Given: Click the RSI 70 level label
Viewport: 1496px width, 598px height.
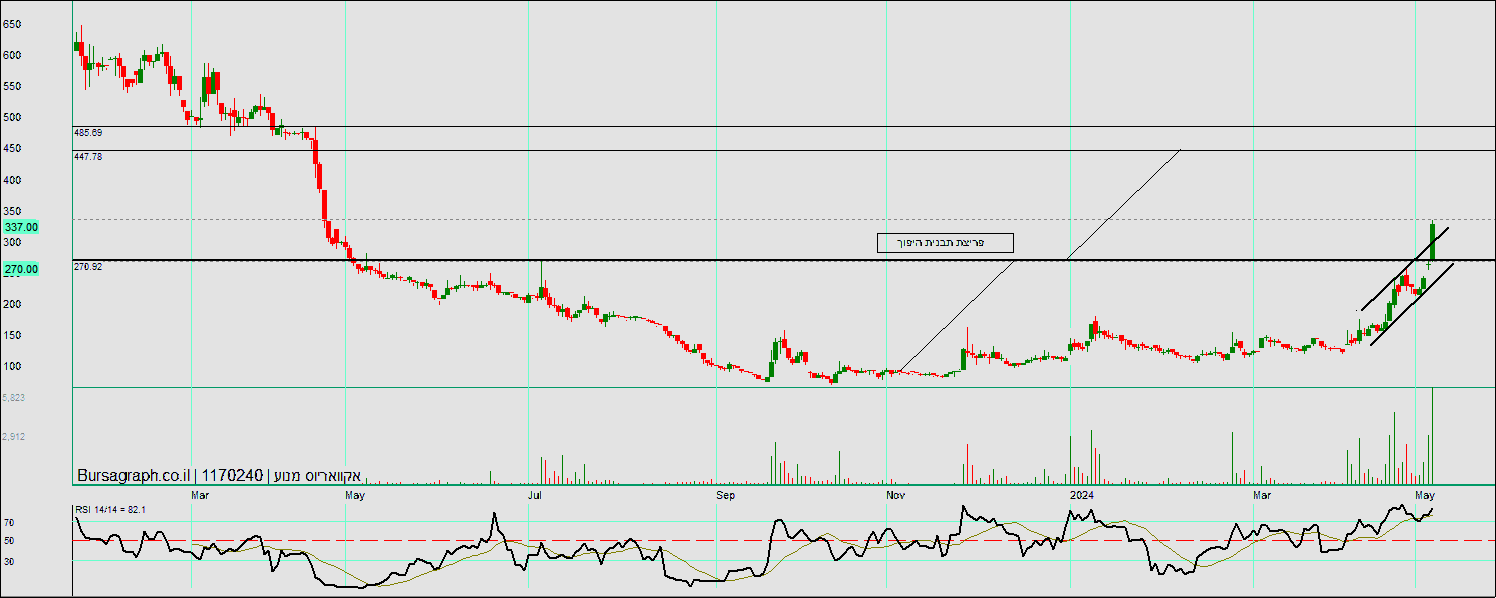Looking at the screenshot, I should 8,522.
